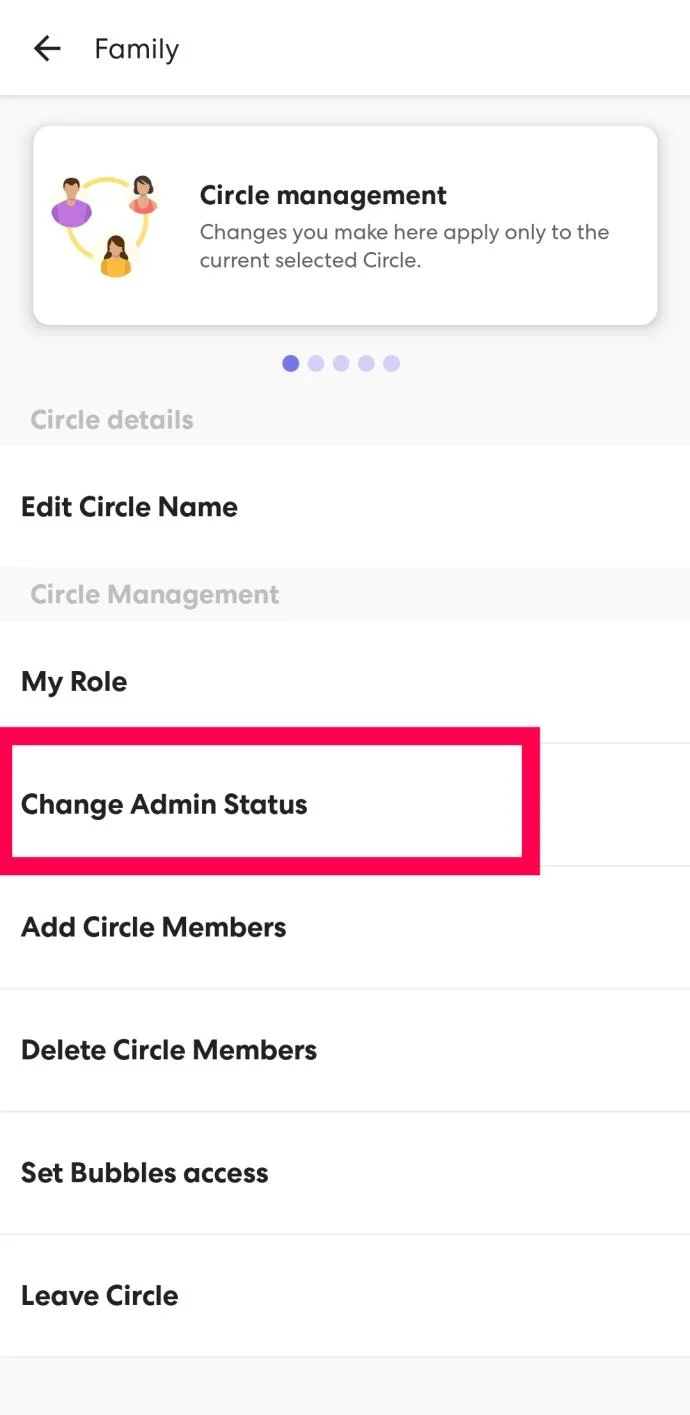Open Delete Circle Members
Viewport: 690px width, 1415px height.
(168, 1050)
